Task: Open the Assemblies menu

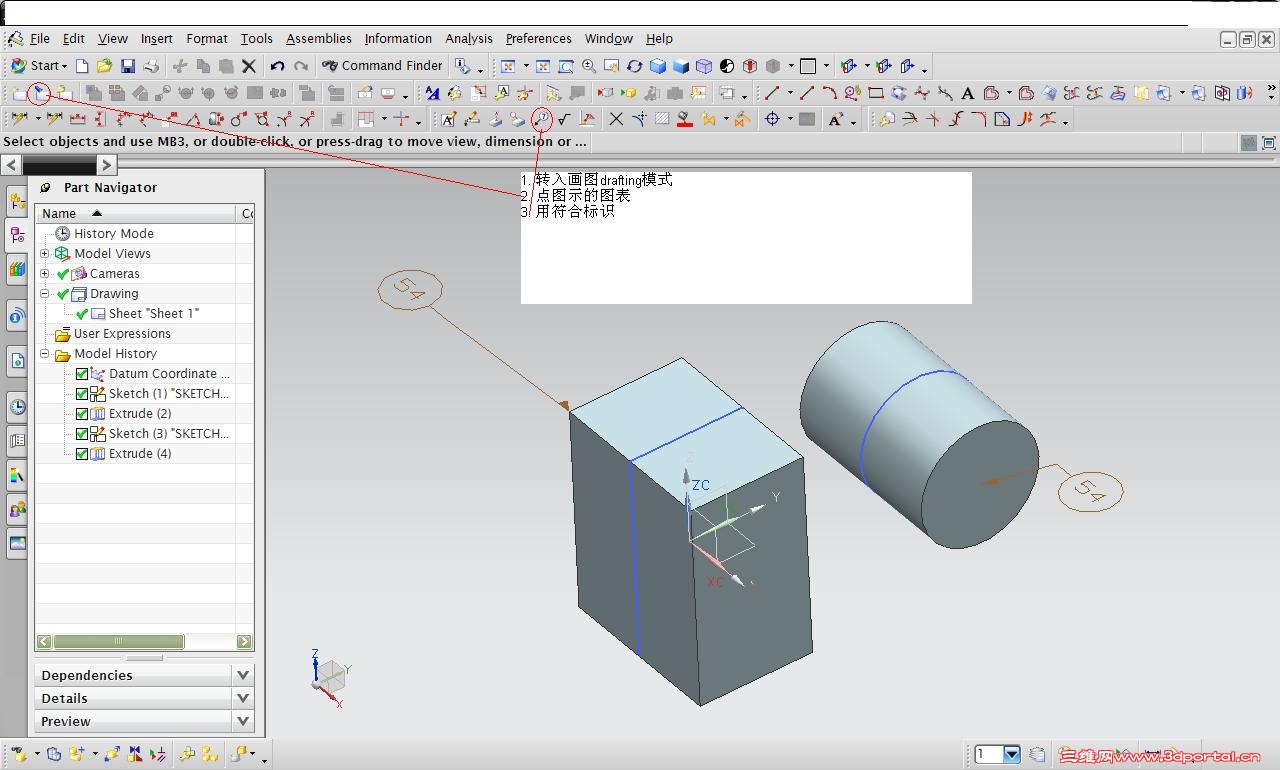Action: tap(319, 39)
